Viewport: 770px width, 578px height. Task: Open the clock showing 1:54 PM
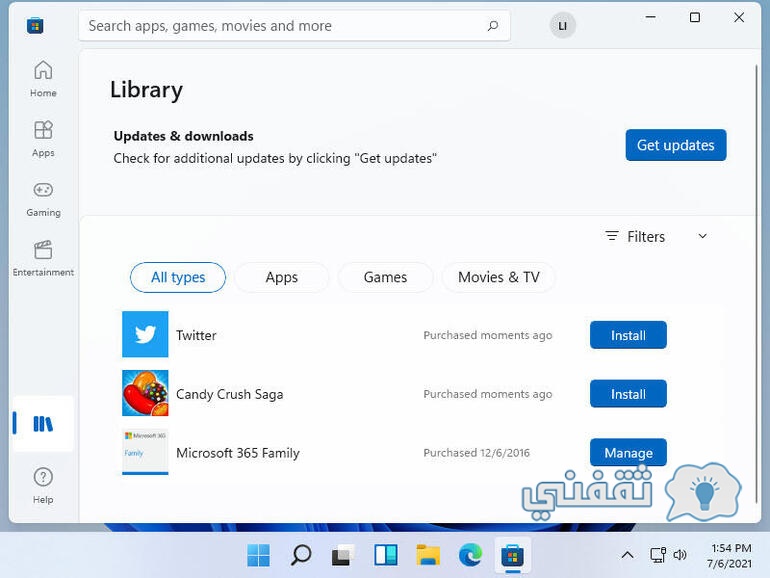pos(730,555)
